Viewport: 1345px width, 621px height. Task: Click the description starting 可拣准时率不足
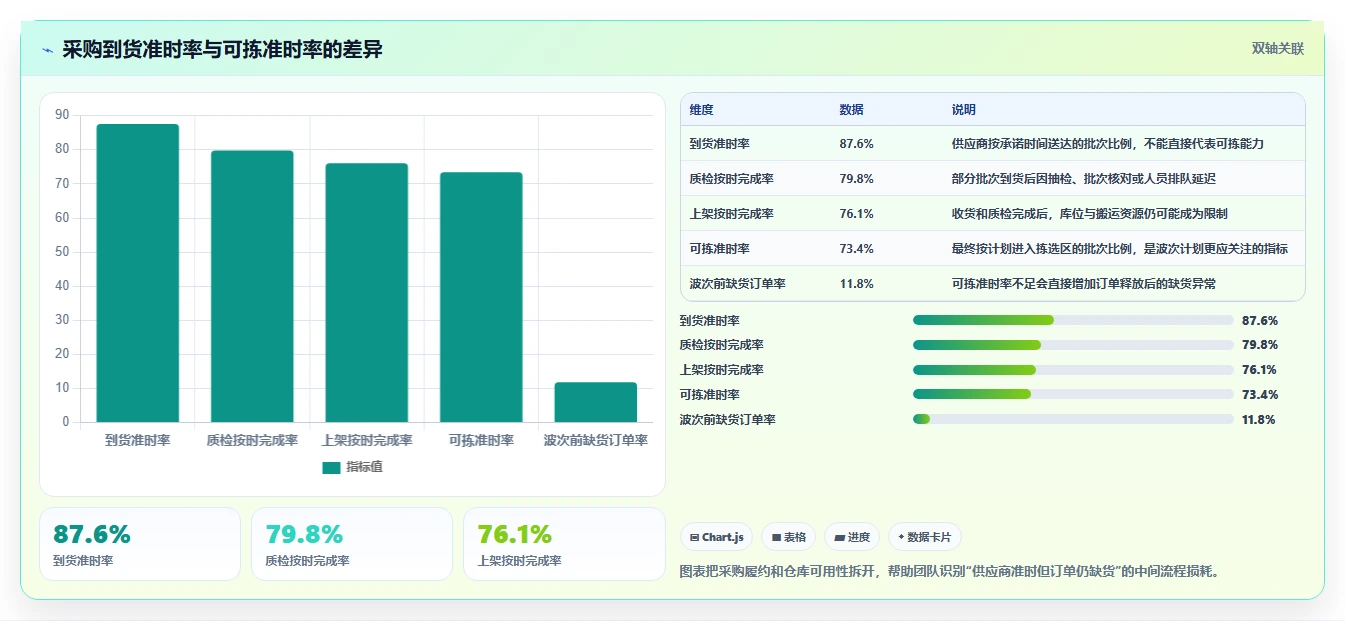click(x=1084, y=284)
